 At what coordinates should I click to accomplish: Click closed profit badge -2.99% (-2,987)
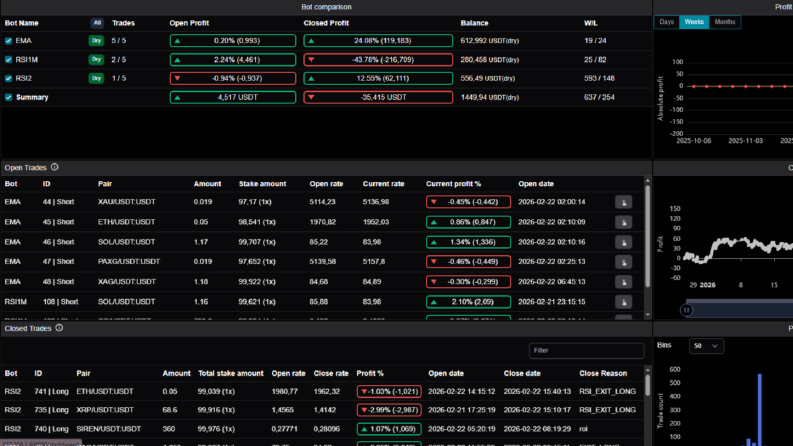pos(389,410)
